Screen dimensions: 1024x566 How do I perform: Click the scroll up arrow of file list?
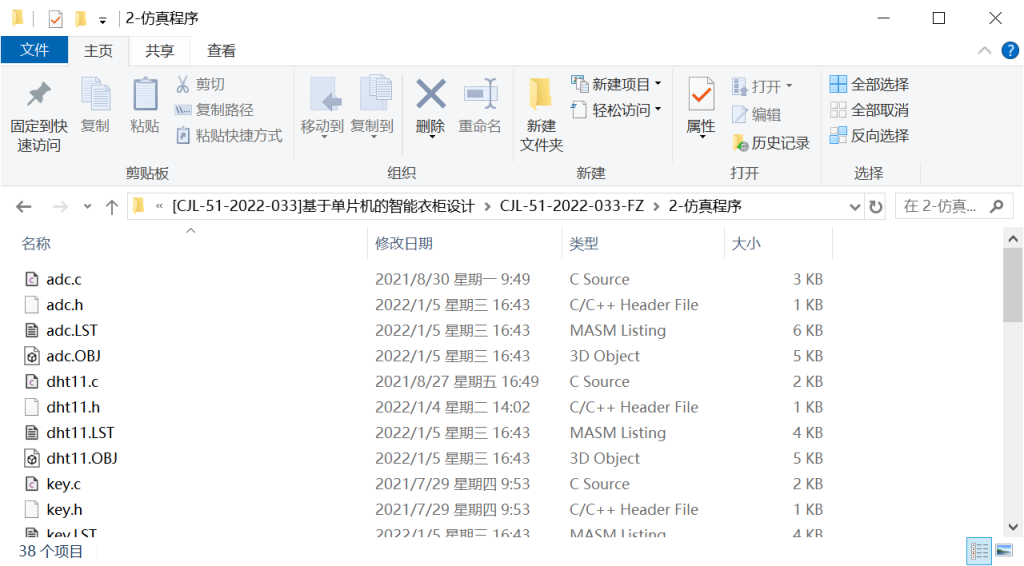pos(1013,239)
